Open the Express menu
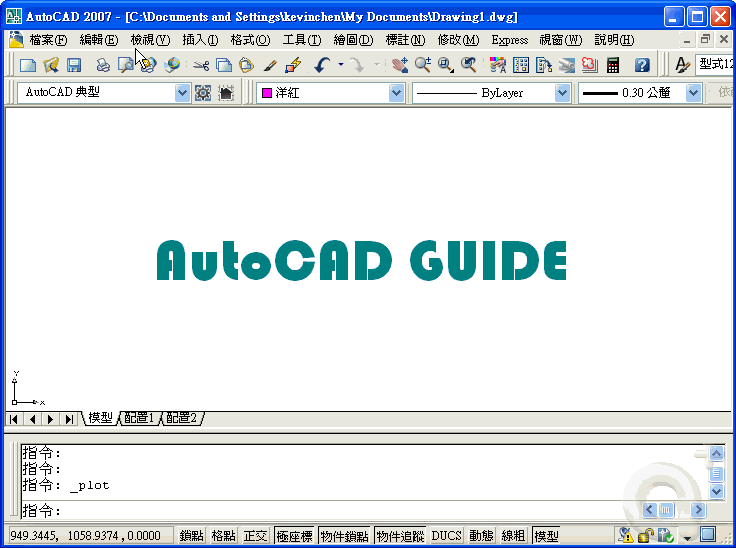This screenshot has height=548, width=736. 510,40
